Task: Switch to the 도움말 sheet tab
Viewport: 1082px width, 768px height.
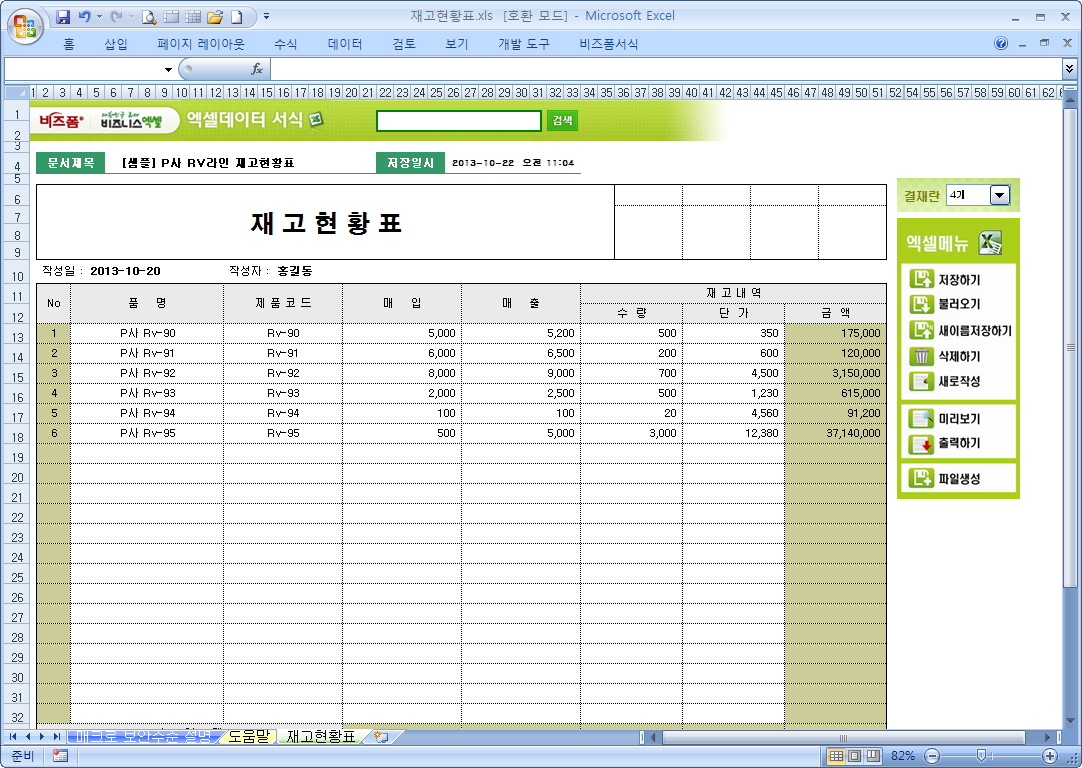Action: [x=247, y=737]
